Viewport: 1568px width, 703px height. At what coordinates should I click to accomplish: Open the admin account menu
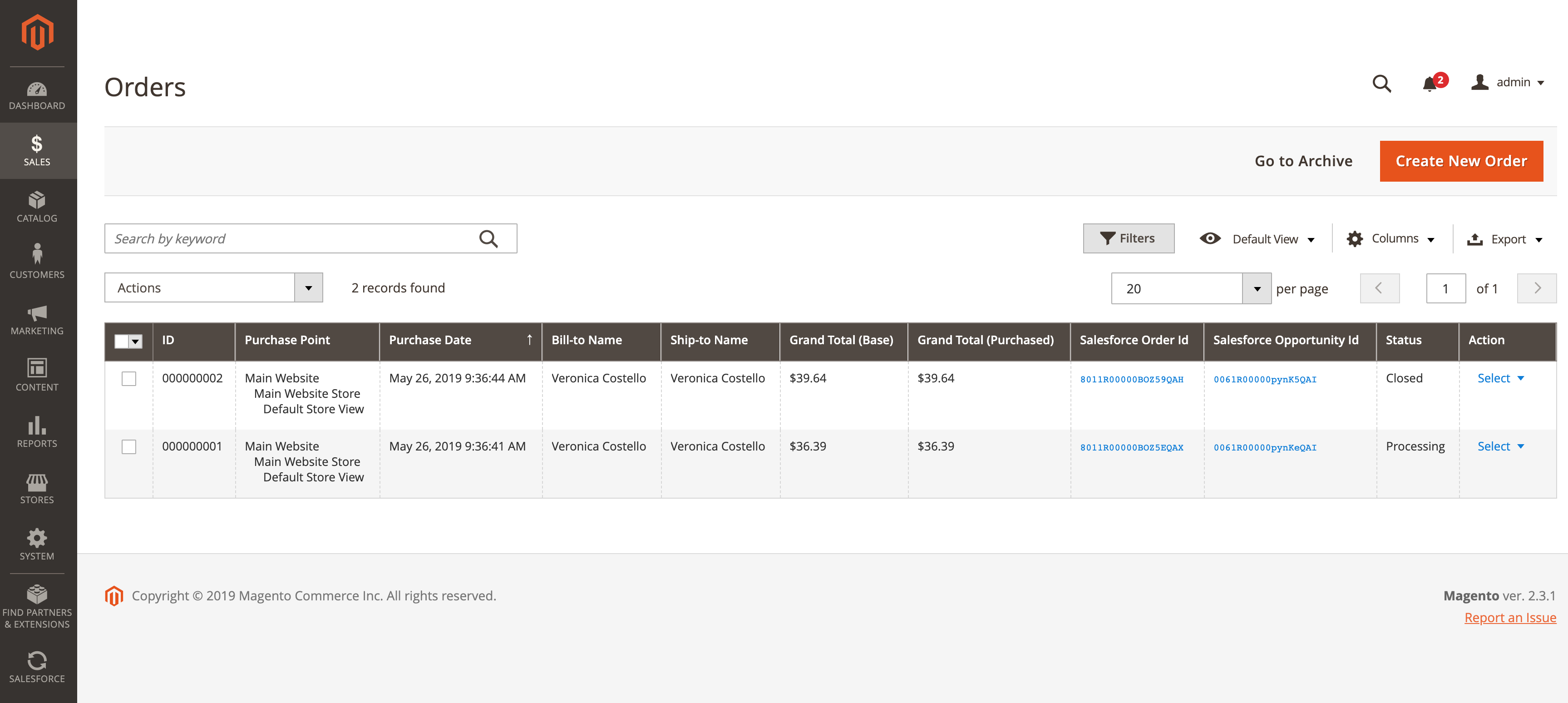(1509, 82)
